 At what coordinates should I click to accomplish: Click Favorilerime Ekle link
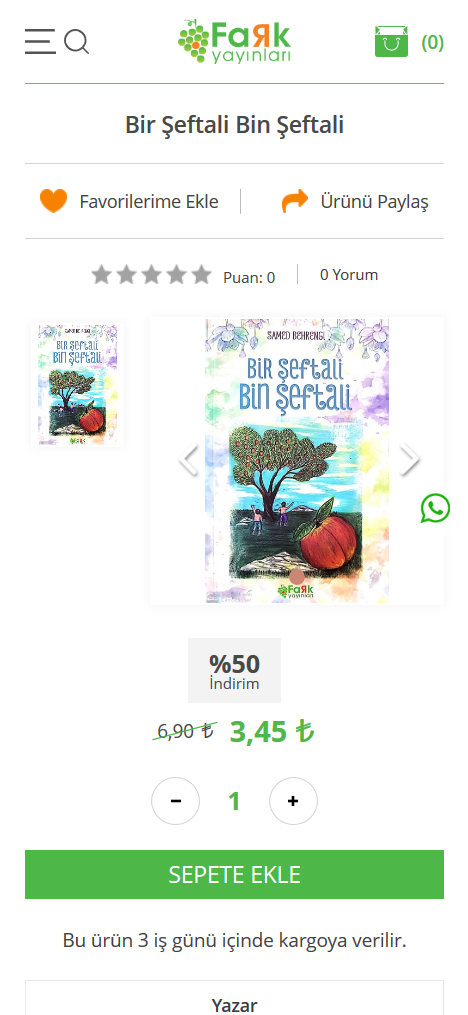coord(149,201)
